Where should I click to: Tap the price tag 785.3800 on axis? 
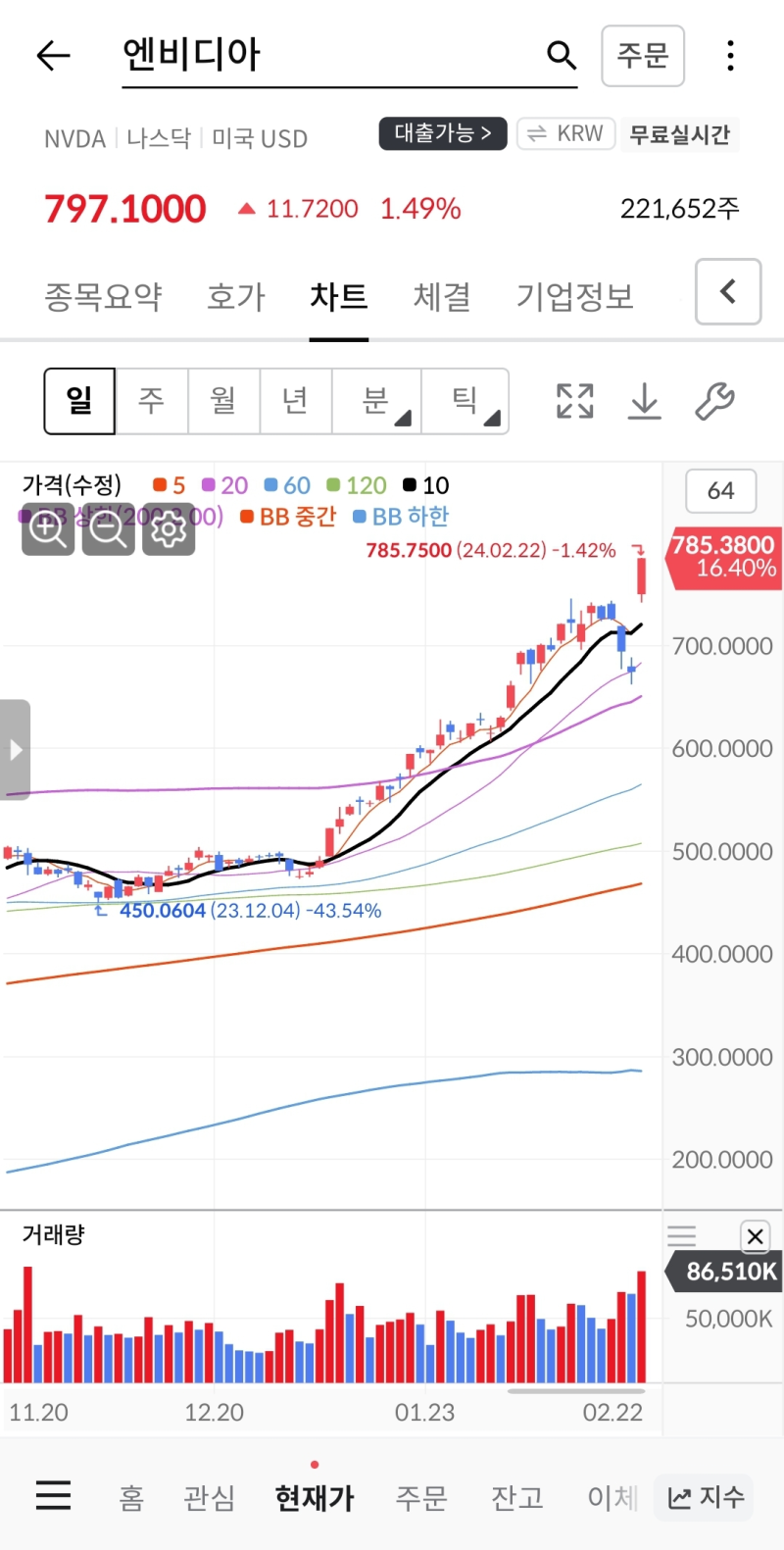coord(724,556)
